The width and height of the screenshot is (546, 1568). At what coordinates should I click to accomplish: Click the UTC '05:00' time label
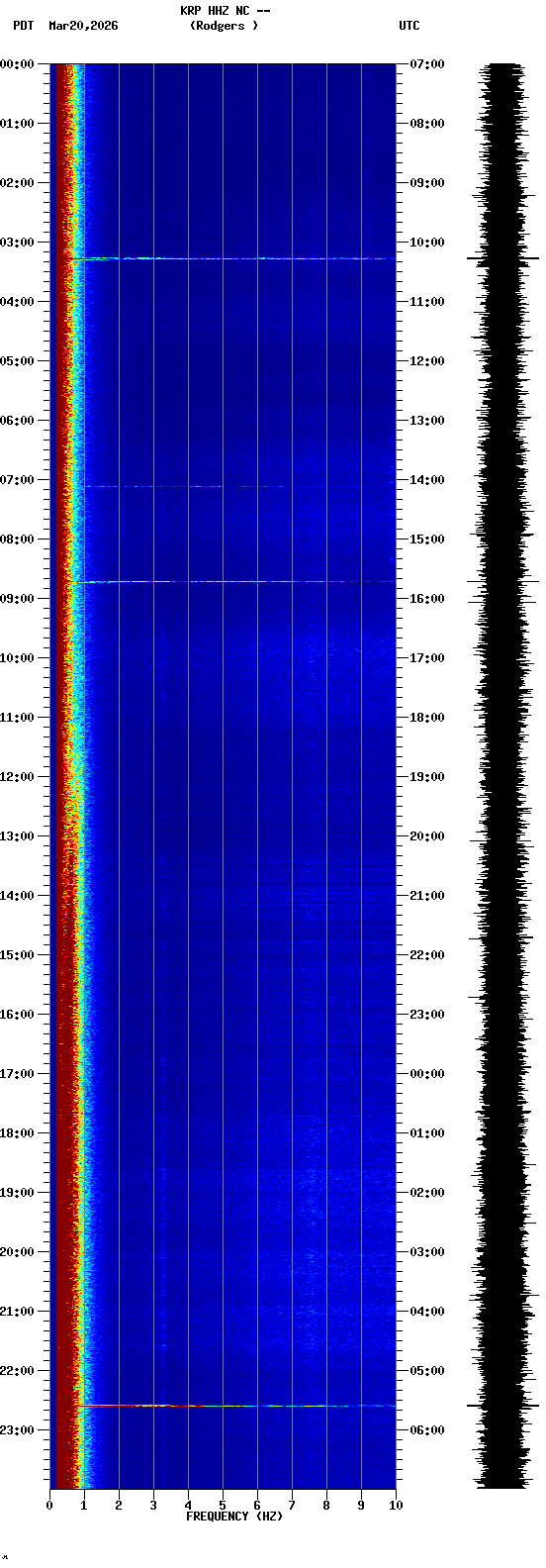click(x=427, y=1371)
